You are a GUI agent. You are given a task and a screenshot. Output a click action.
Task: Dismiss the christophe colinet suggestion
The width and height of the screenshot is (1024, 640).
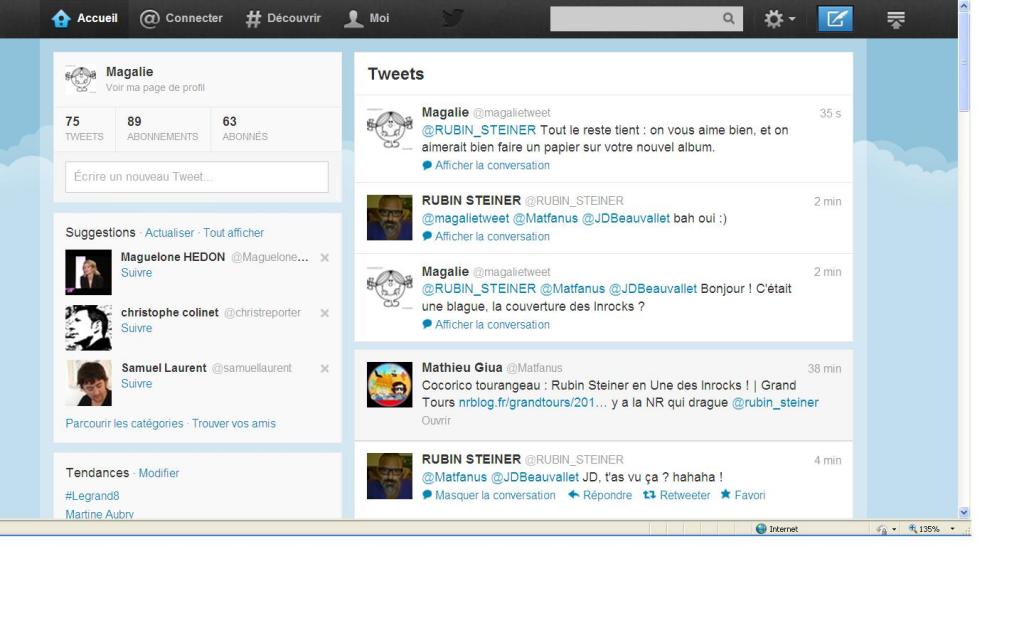pos(324,313)
